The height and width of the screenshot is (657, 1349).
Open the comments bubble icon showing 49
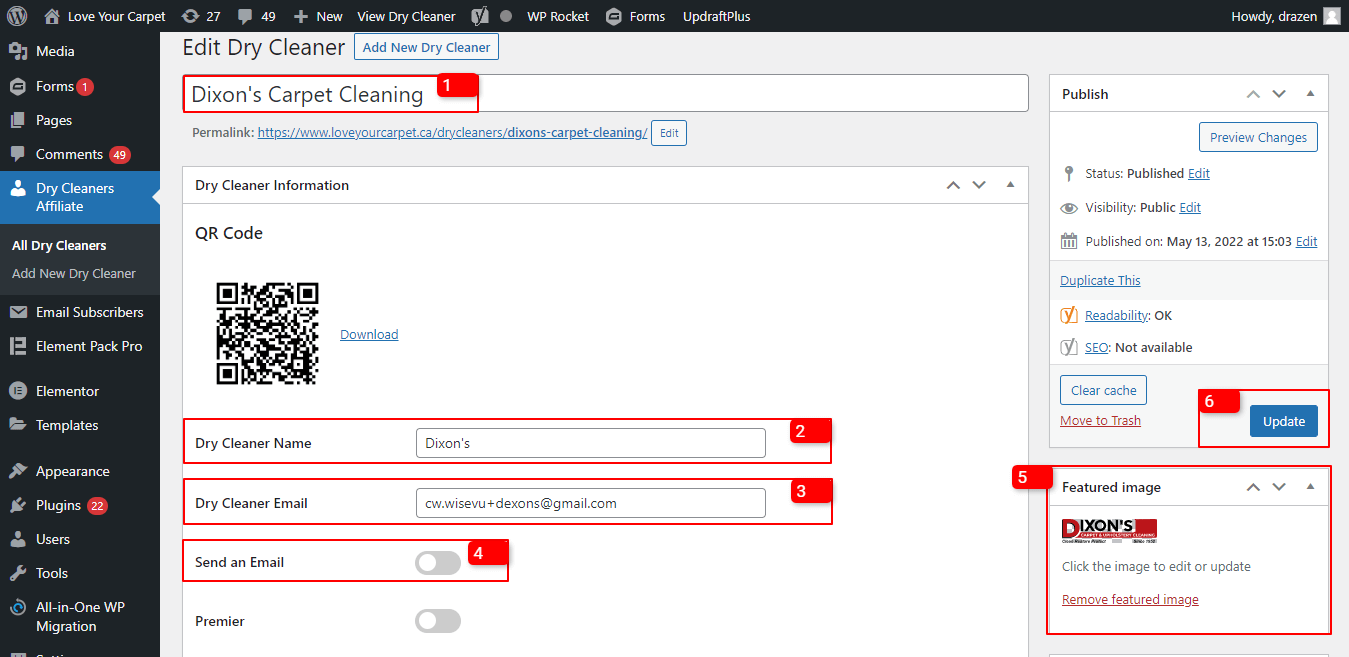245,17
